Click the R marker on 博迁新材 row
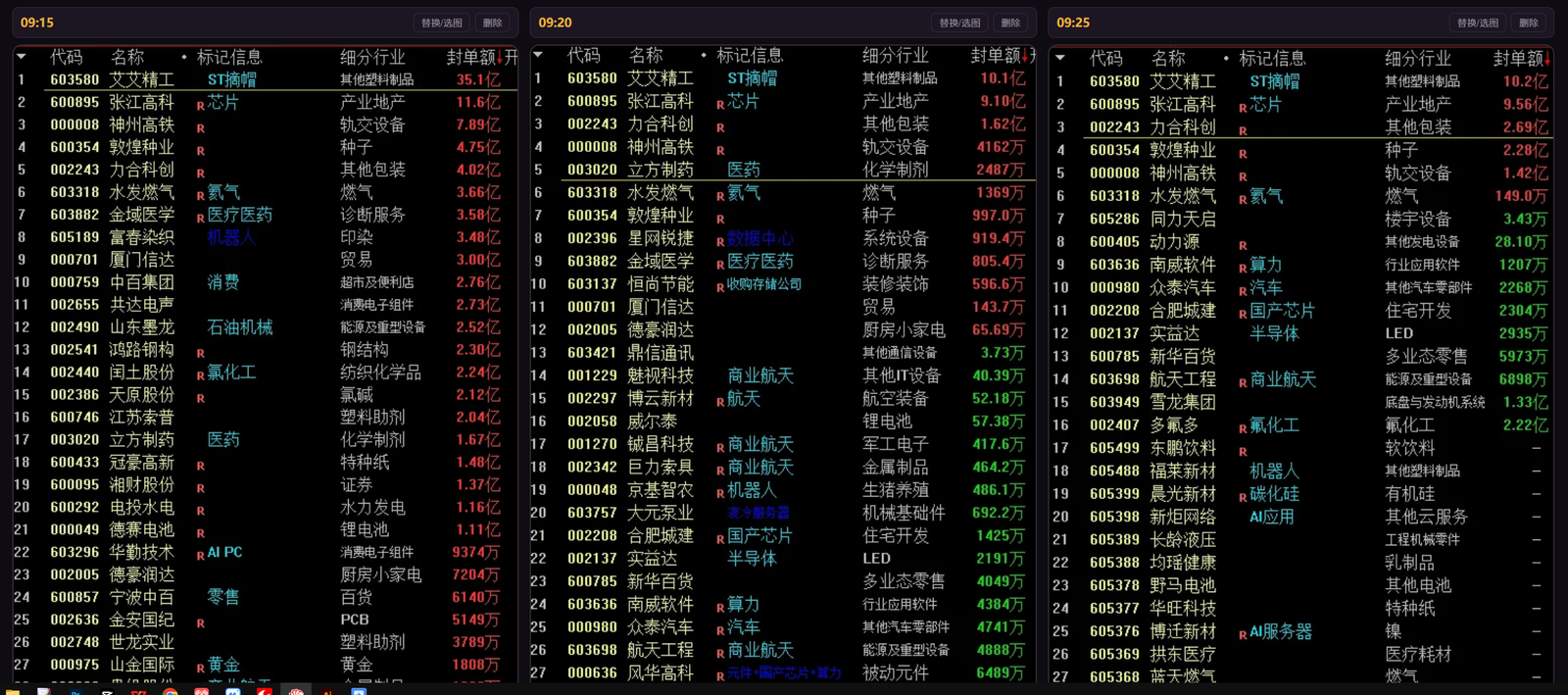This screenshot has height=695, width=1568. click(x=1243, y=635)
